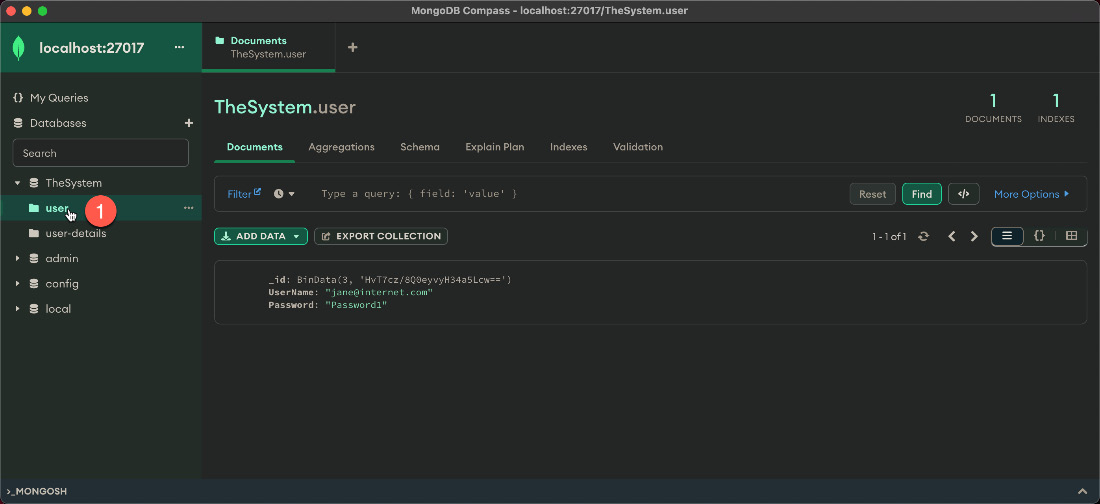Open the Aggregations tab
This screenshot has width=1100, height=504.
click(x=342, y=147)
